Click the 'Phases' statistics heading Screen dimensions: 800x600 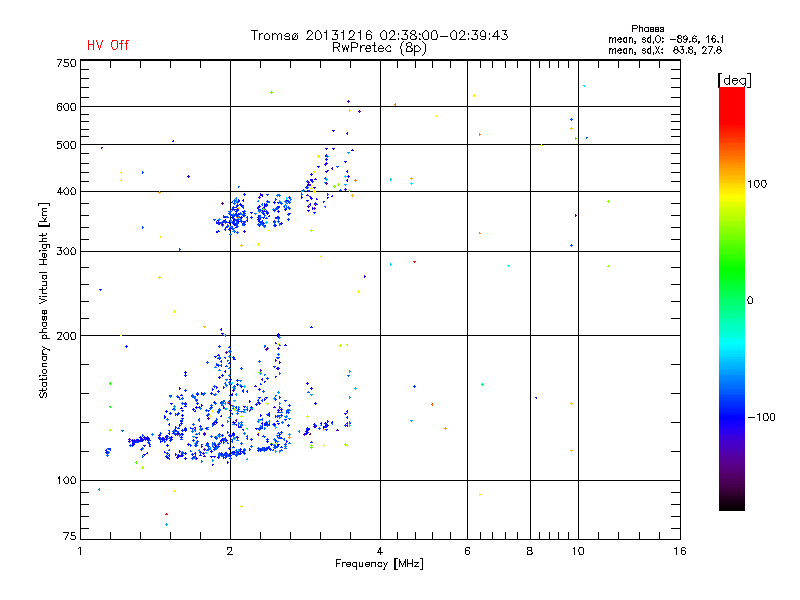click(x=647, y=29)
